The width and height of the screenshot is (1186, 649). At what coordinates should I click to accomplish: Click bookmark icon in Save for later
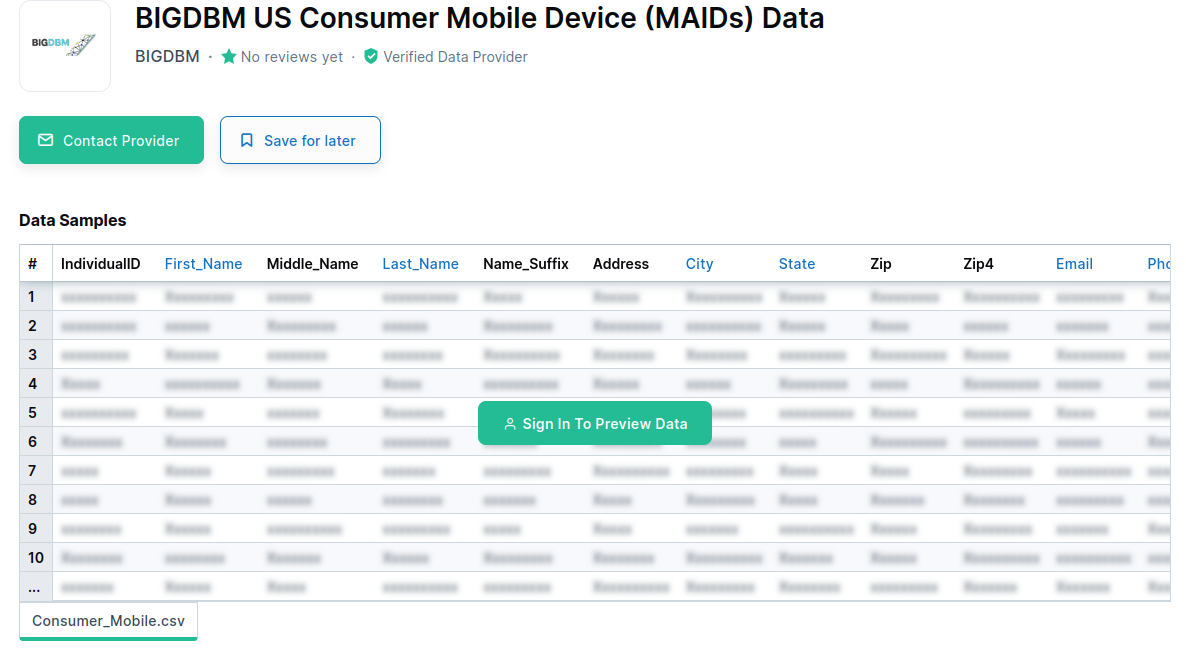247,141
